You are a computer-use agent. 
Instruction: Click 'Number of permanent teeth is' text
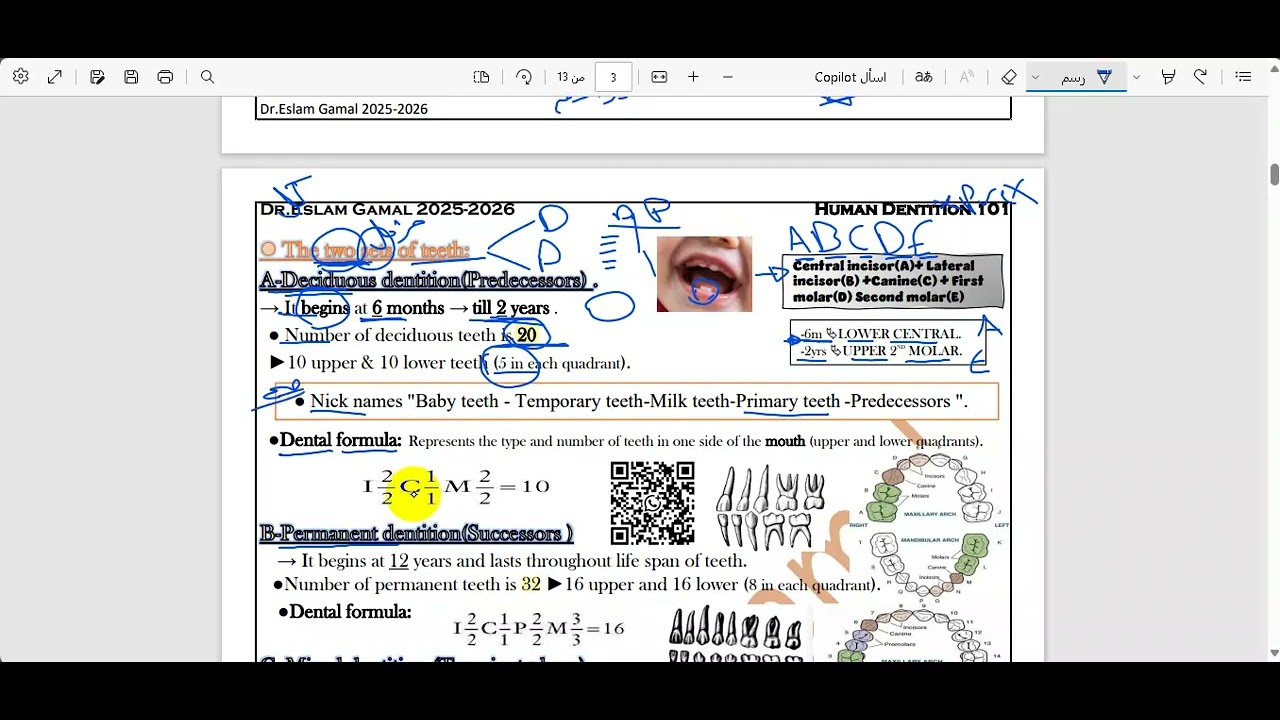tap(401, 584)
